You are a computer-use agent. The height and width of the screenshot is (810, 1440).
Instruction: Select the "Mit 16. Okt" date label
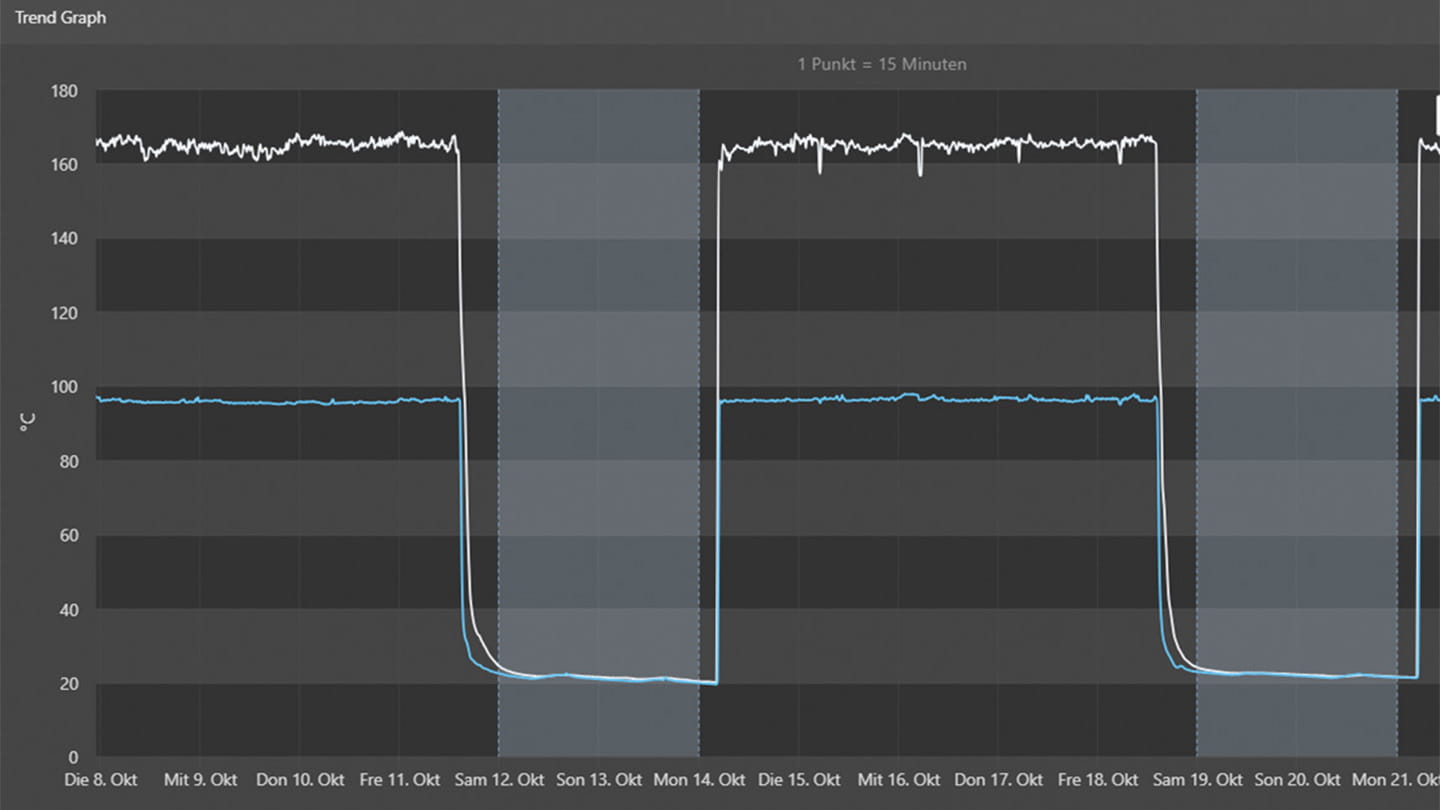[898, 780]
